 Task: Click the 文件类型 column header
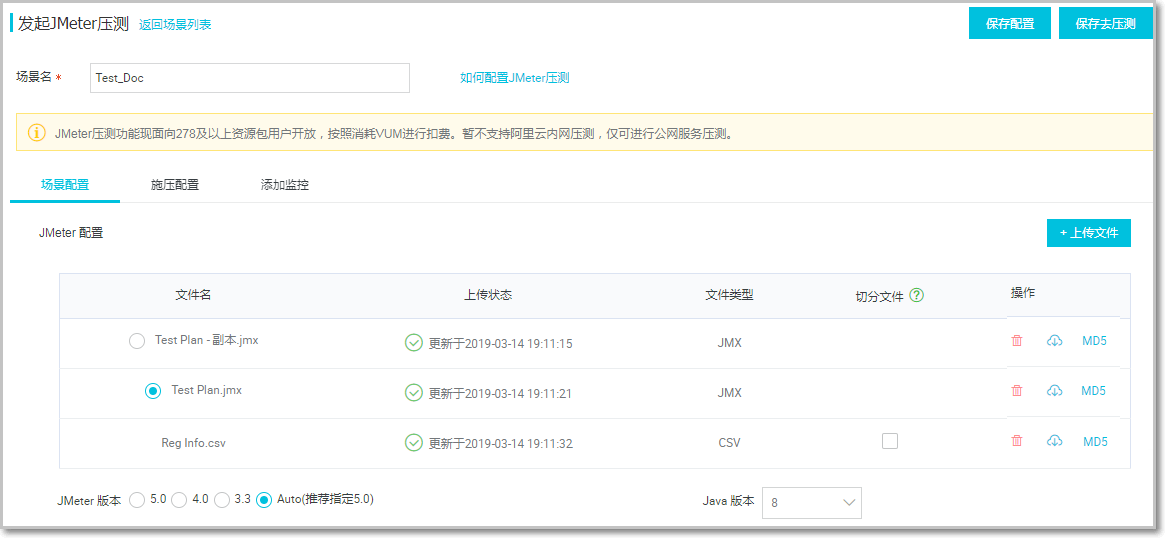730,295
